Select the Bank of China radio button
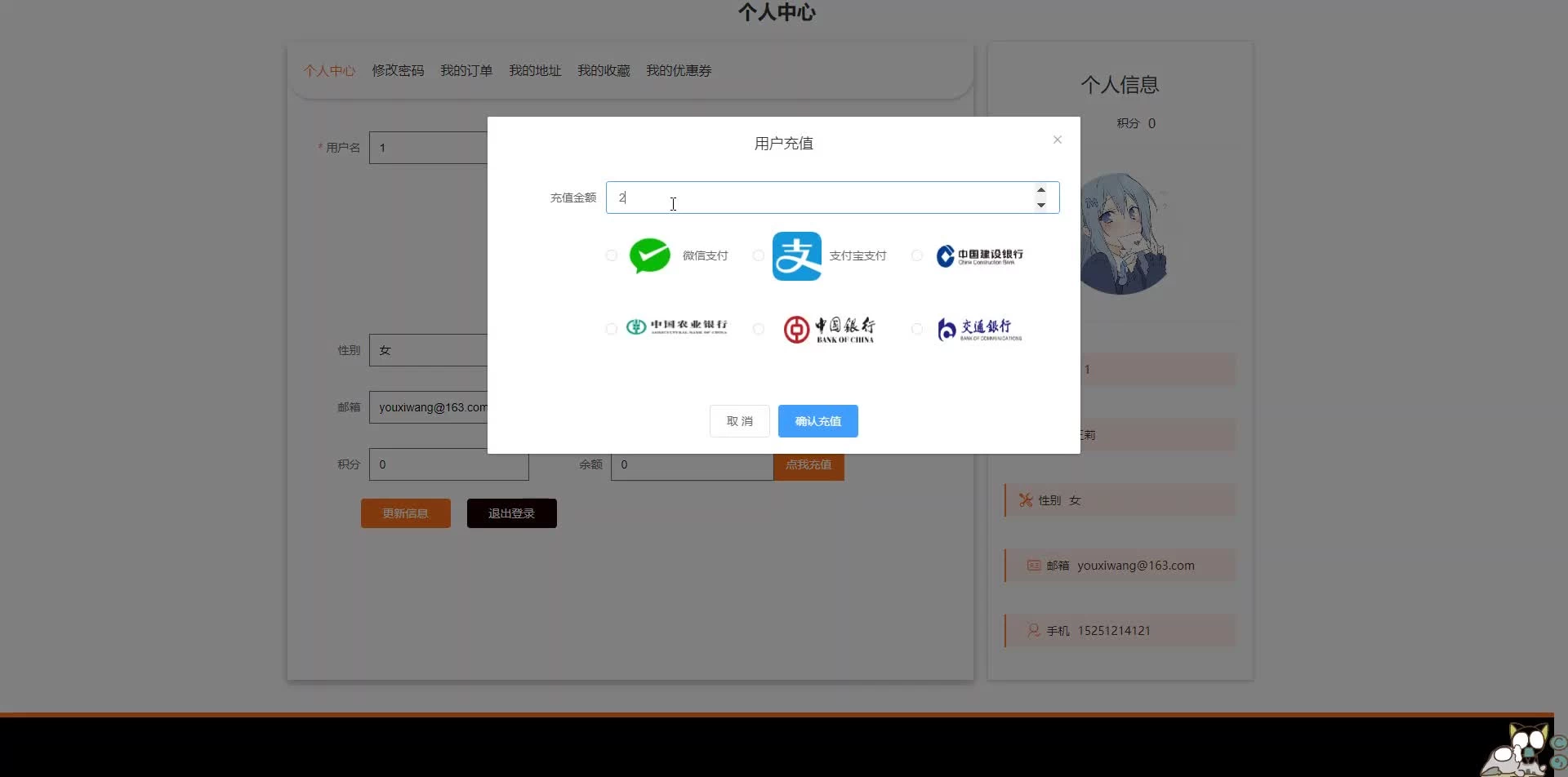The width and height of the screenshot is (1568, 777). (759, 329)
